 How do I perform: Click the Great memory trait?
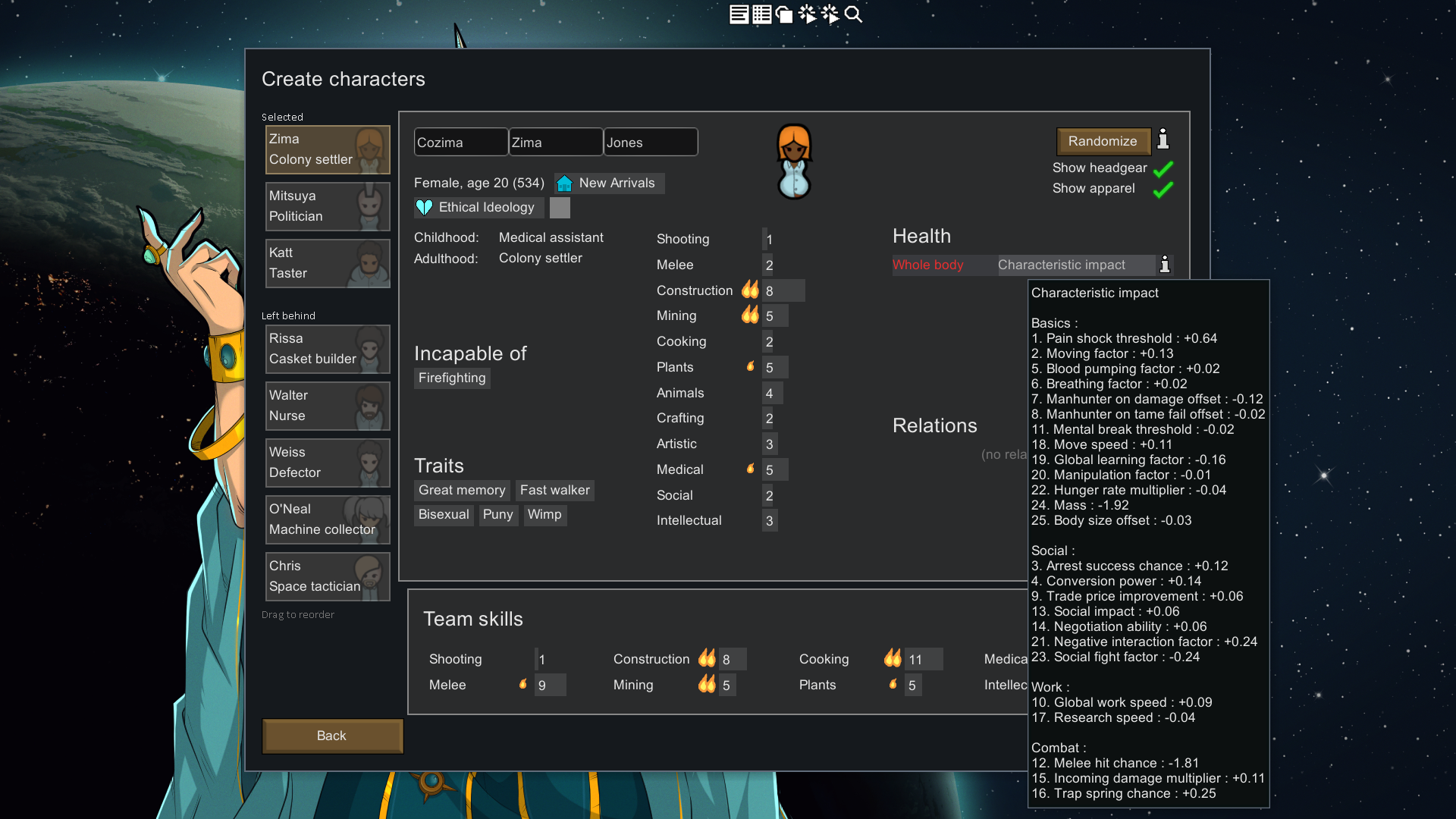coord(462,491)
